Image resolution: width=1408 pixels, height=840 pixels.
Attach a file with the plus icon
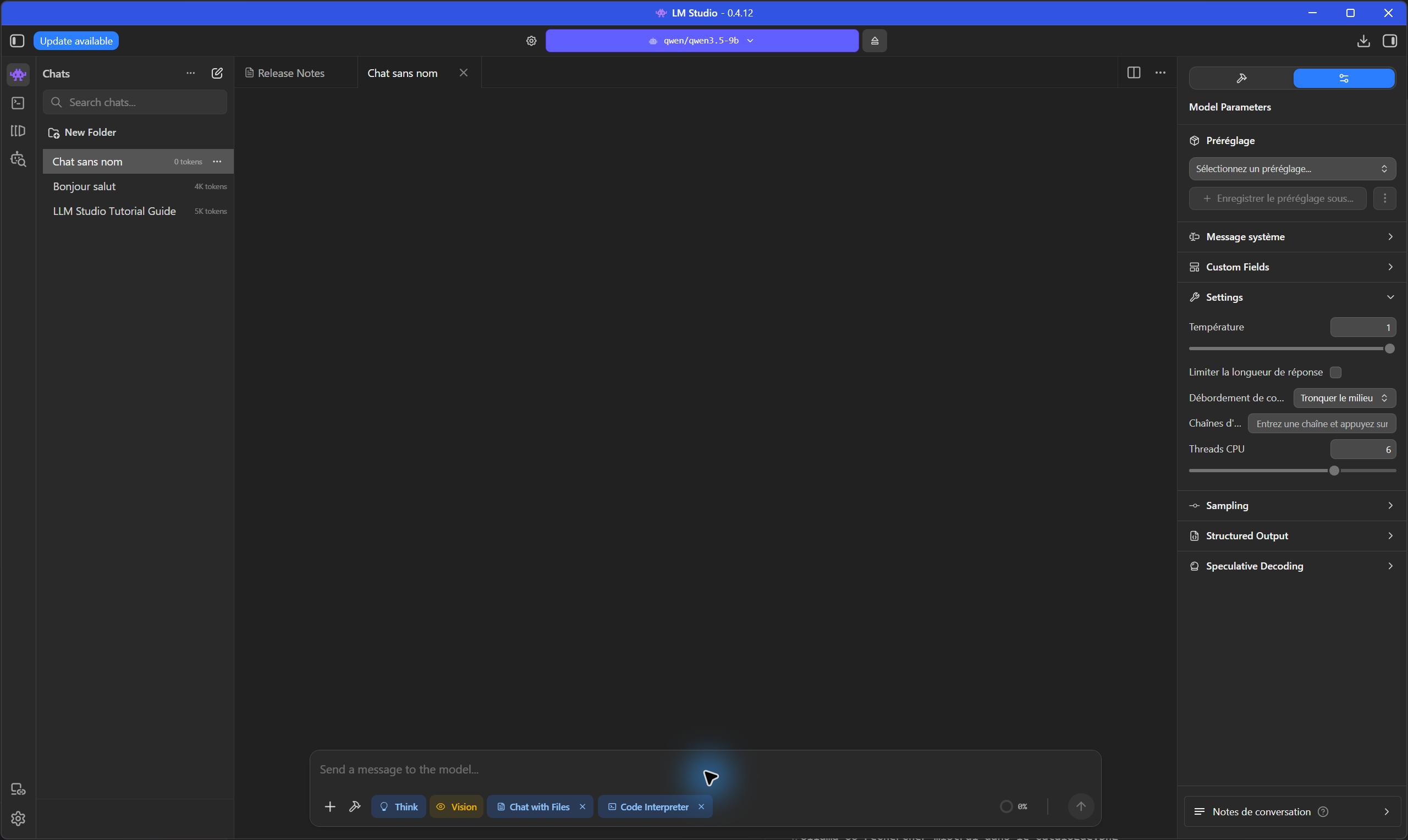[x=329, y=806]
